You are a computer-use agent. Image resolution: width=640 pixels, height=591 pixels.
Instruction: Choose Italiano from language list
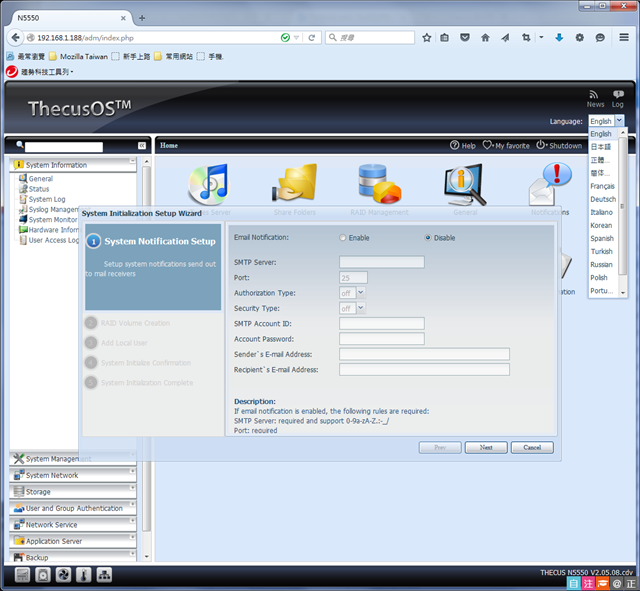[601, 212]
